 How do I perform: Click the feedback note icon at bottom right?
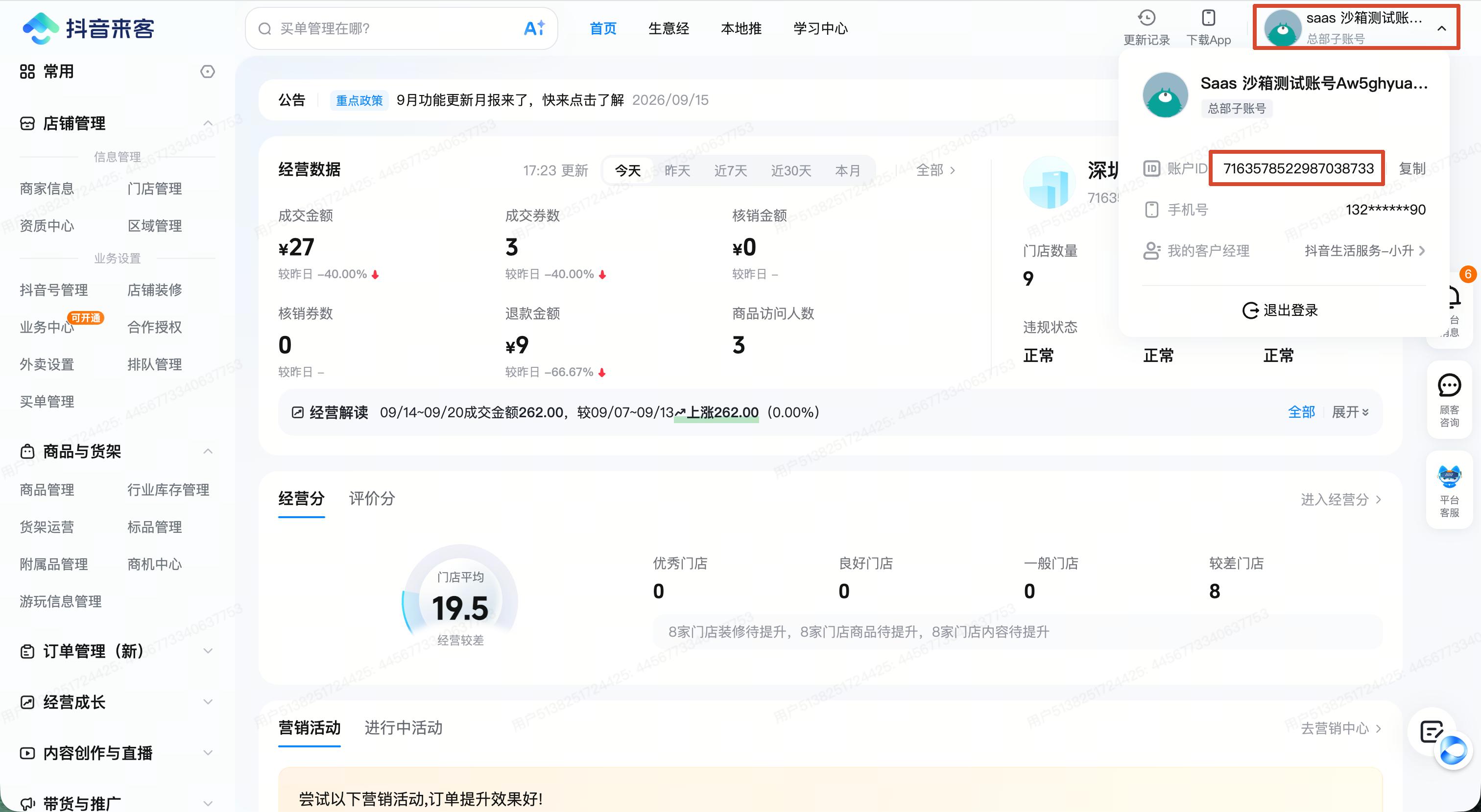pos(1432,732)
